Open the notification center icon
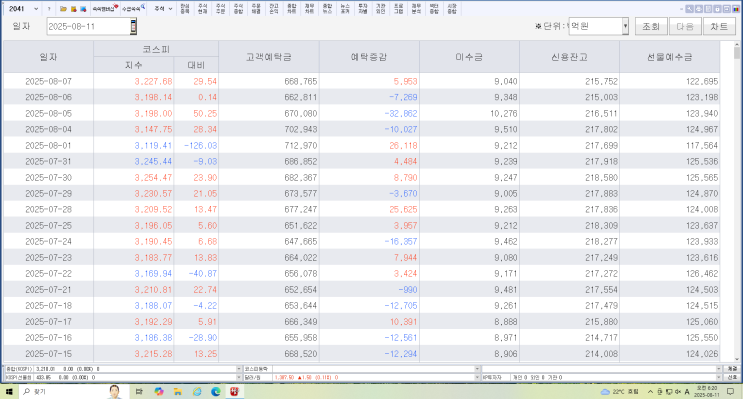The width and height of the screenshot is (743, 399). [x=731, y=391]
